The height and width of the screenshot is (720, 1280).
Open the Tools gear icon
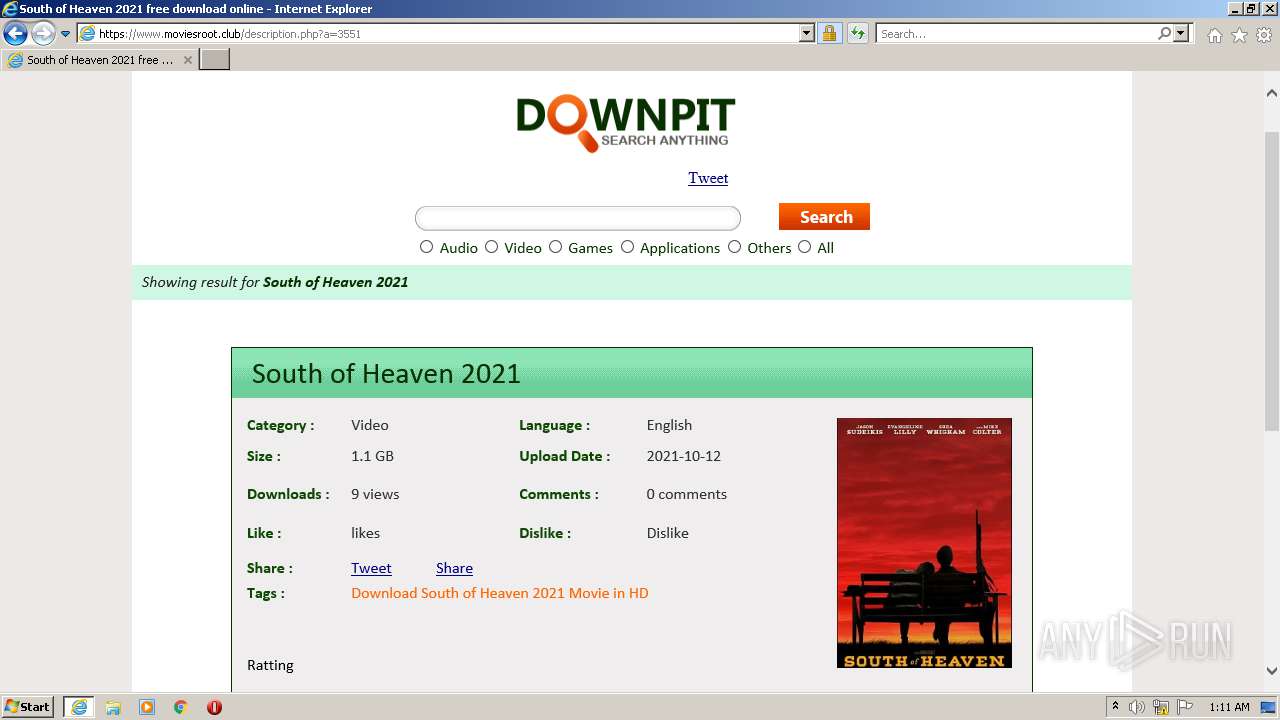(1264, 35)
